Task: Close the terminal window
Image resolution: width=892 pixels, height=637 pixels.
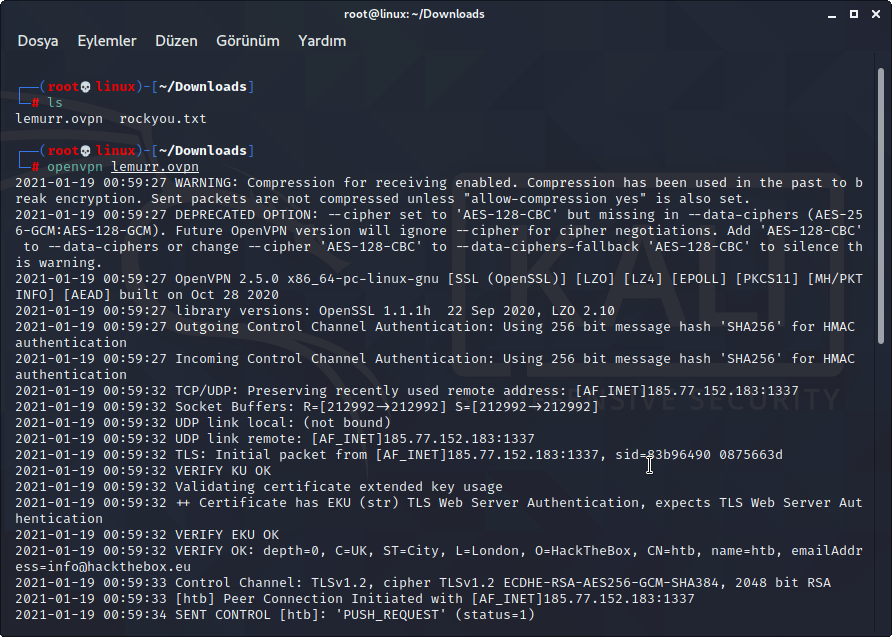Action: tap(876, 14)
